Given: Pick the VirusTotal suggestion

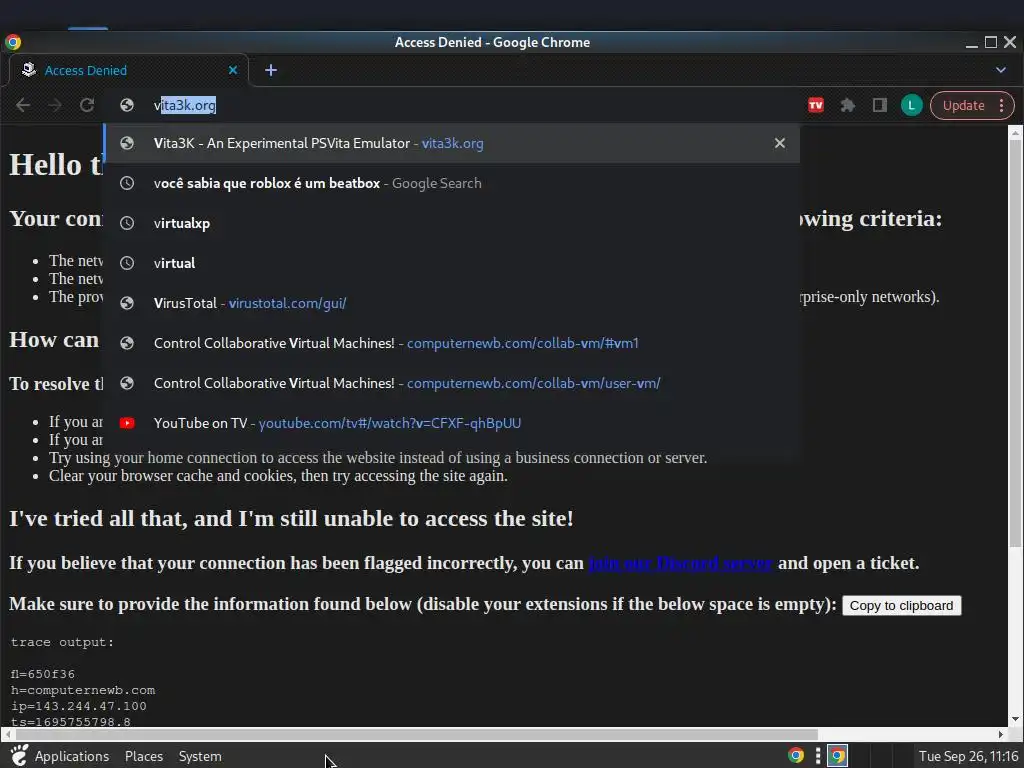Looking at the screenshot, I should pyautogui.click(x=451, y=303).
